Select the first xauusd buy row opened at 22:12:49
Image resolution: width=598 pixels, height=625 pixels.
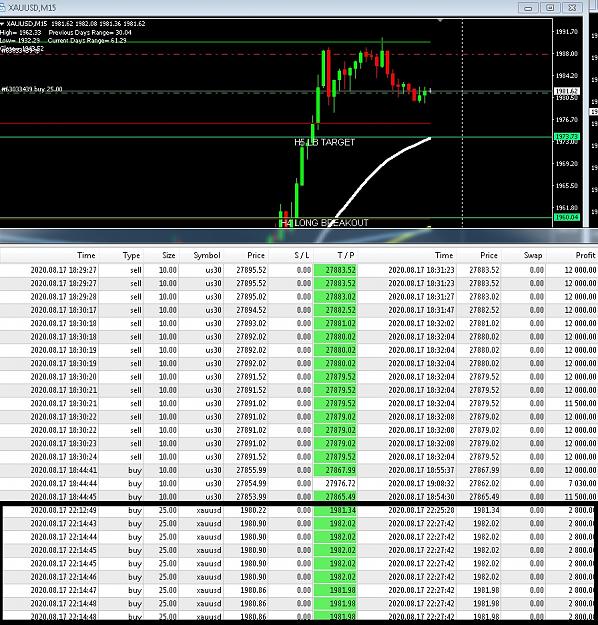coord(300,510)
